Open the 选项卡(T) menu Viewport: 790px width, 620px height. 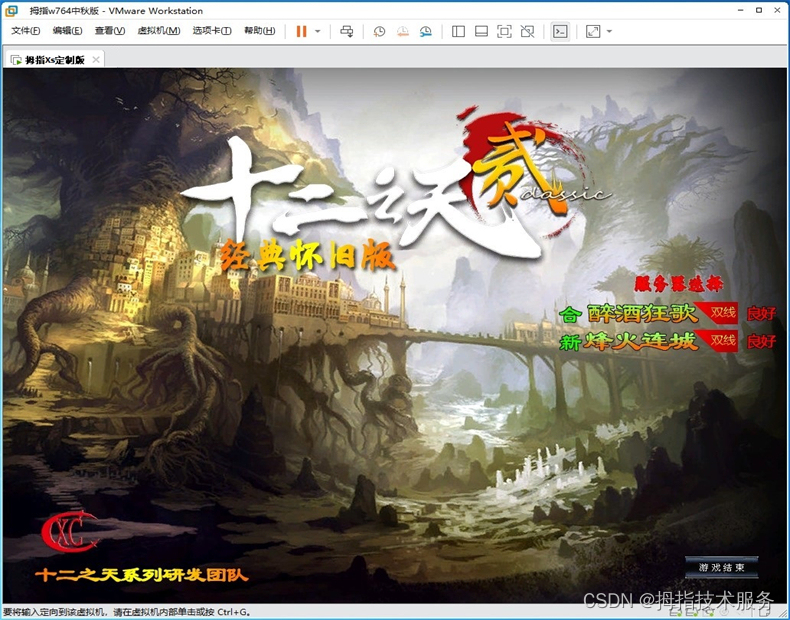pyautogui.click(x=212, y=31)
